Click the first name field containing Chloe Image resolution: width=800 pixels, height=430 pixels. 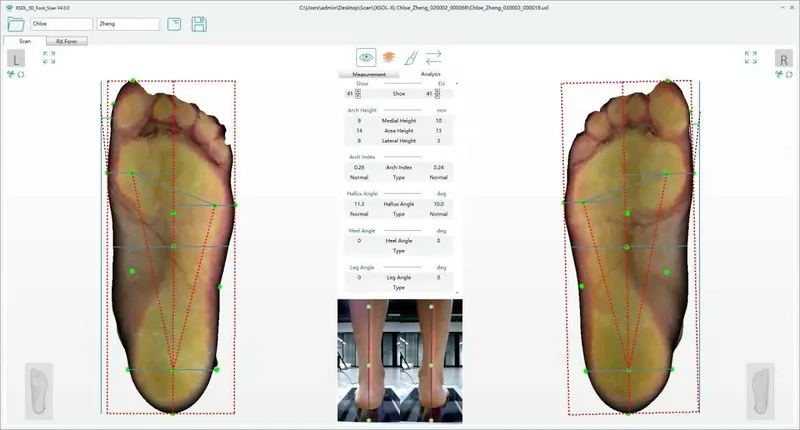pos(62,24)
